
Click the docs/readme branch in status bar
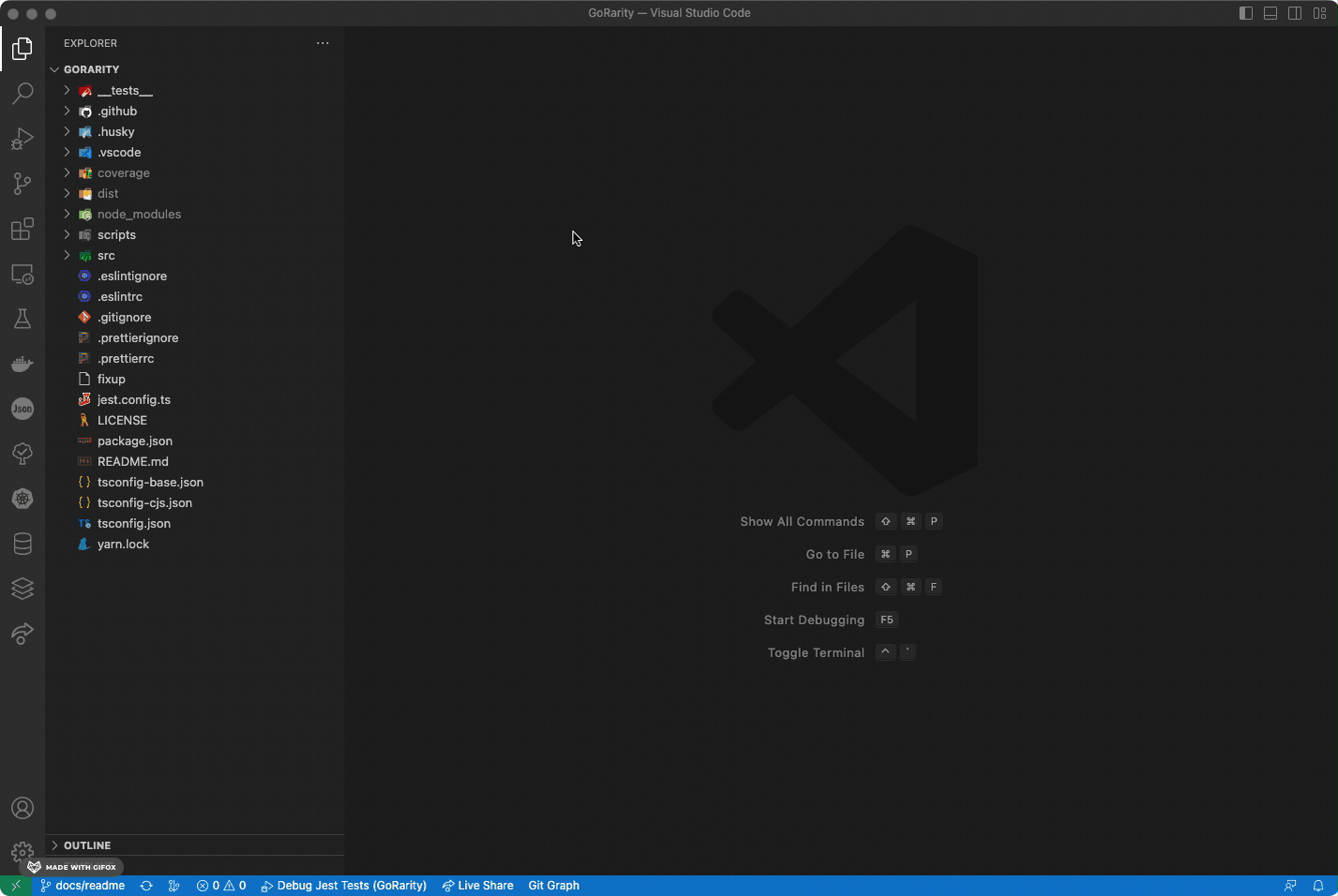pos(83,886)
